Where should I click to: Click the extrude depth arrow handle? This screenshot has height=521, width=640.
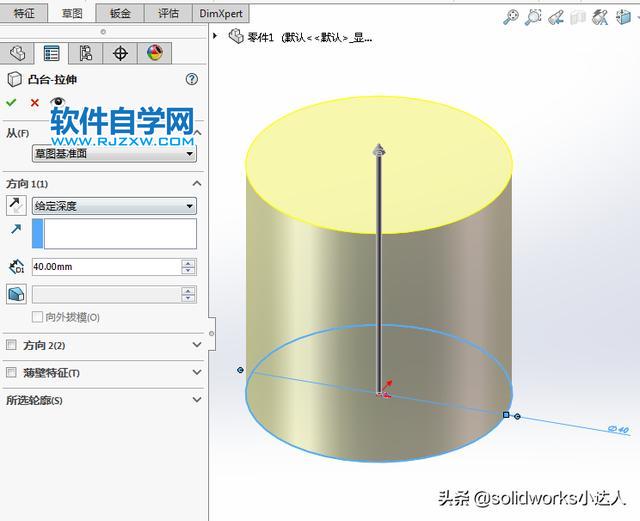click(x=379, y=150)
